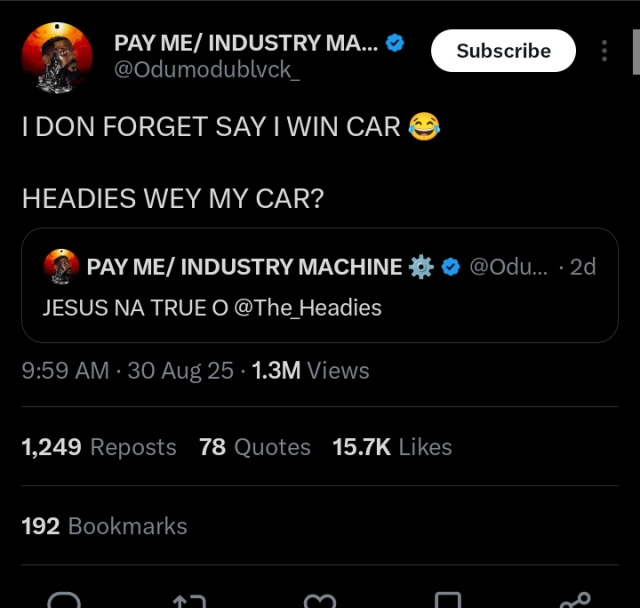Open the share icon at bottom right

tap(575, 598)
